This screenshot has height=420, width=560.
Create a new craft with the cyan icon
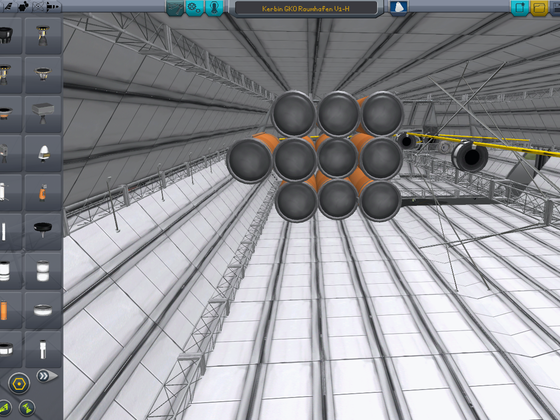pos(519,8)
